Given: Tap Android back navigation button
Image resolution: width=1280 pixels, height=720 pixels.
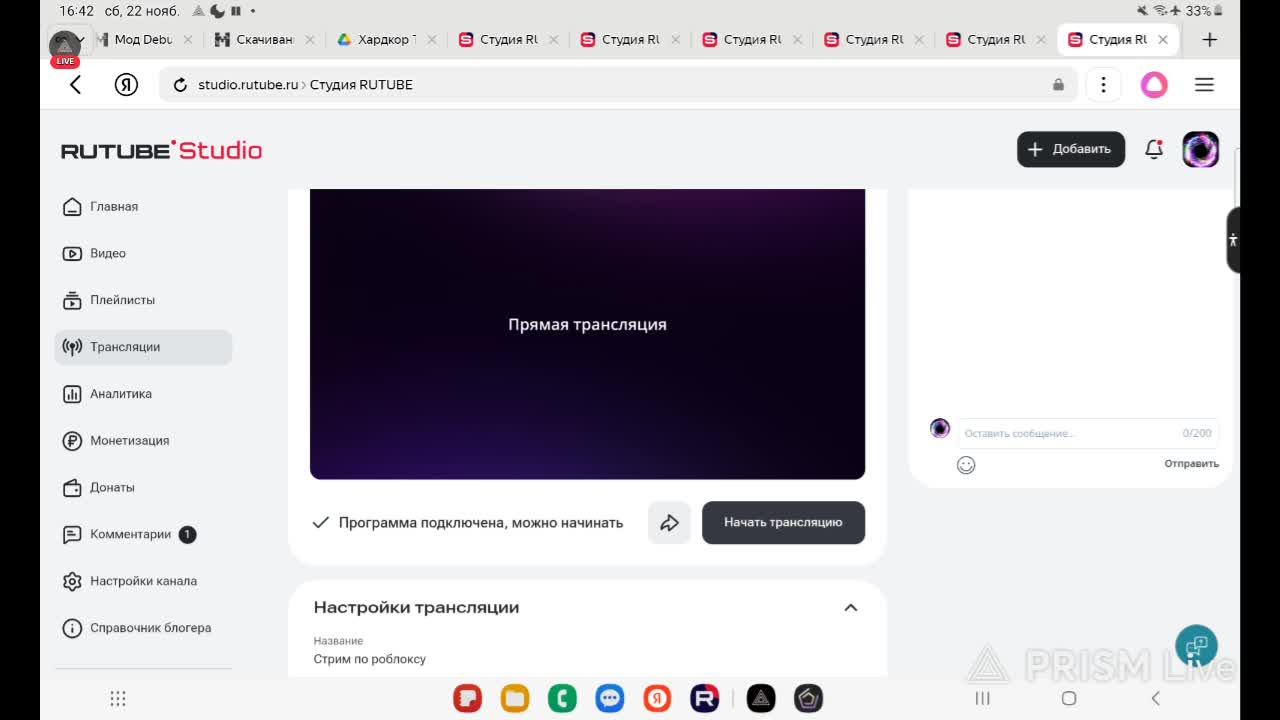Looking at the screenshot, I should (x=1155, y=699).
